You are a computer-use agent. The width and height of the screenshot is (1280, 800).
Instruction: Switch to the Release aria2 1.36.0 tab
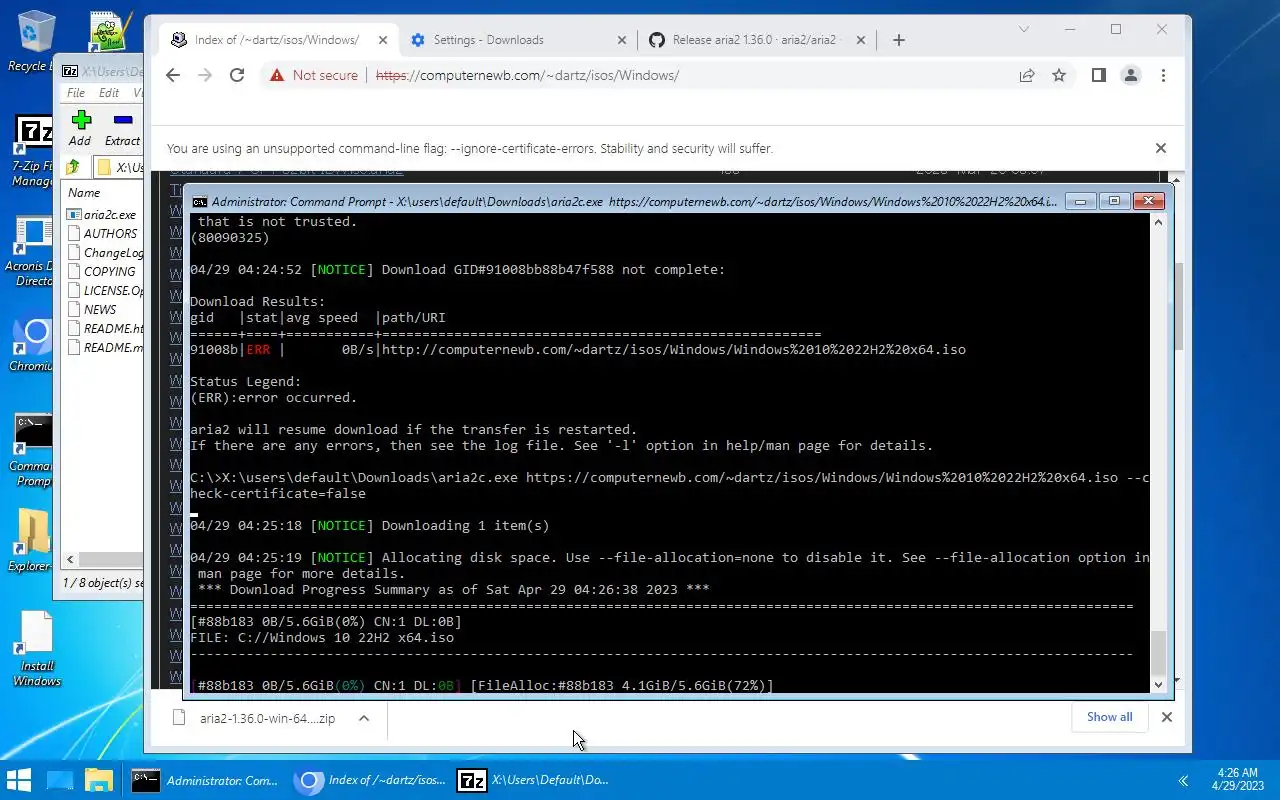(756, 40)
